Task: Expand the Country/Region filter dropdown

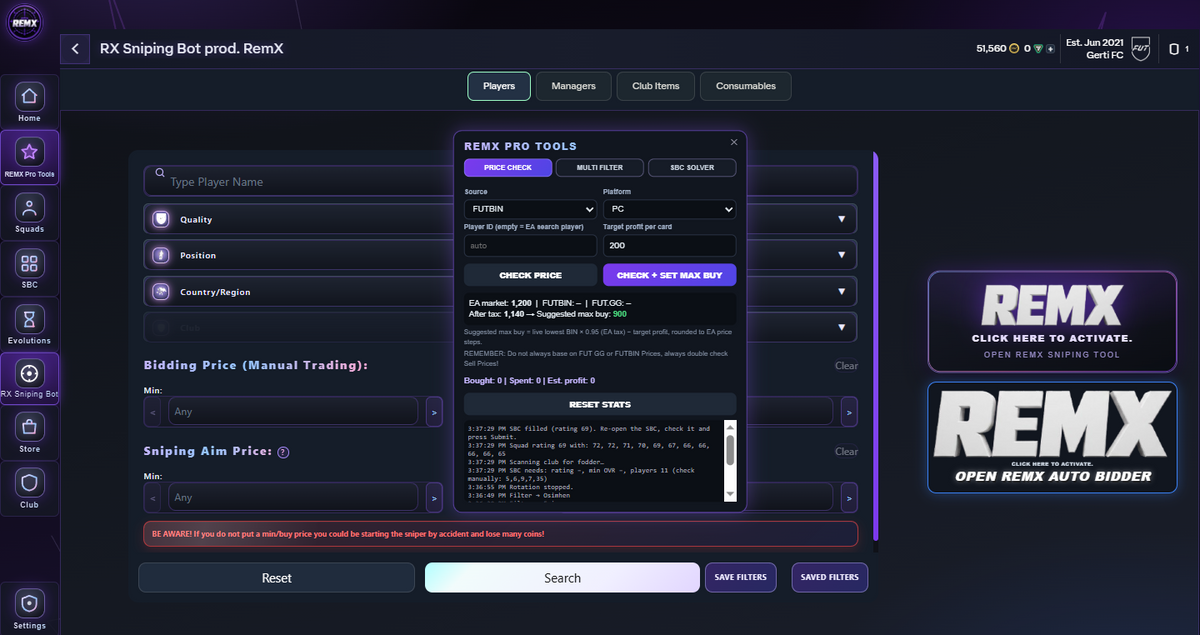Action: point(500,292)
